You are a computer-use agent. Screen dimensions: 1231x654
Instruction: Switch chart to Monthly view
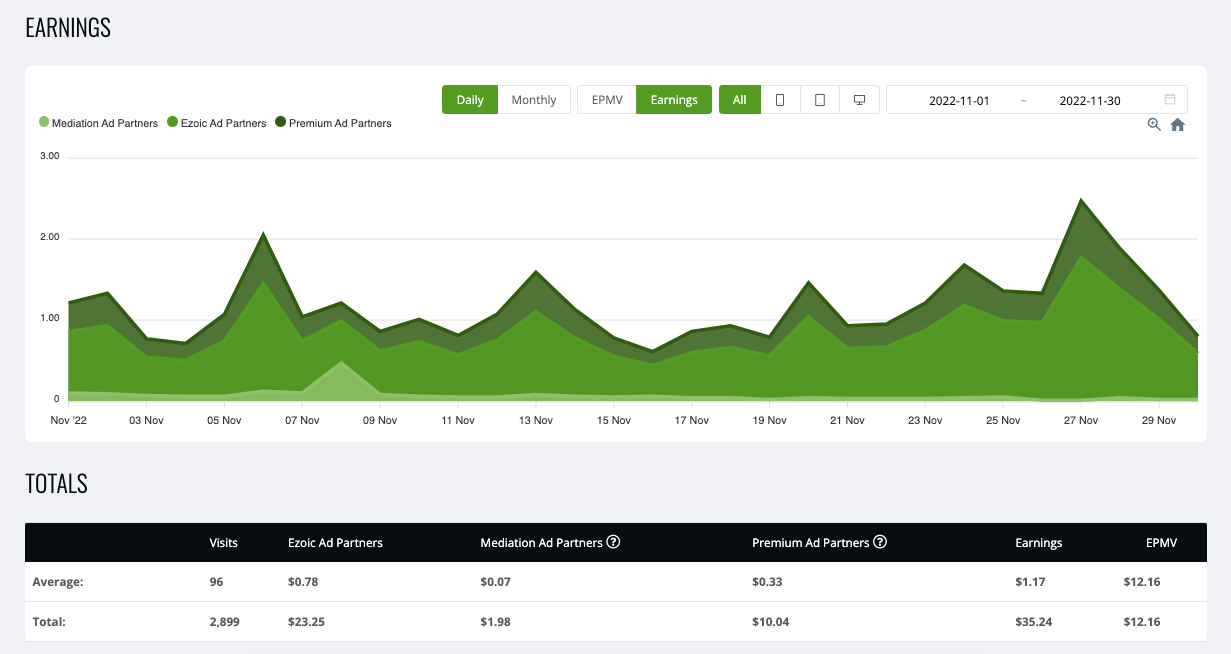(534, 100)
